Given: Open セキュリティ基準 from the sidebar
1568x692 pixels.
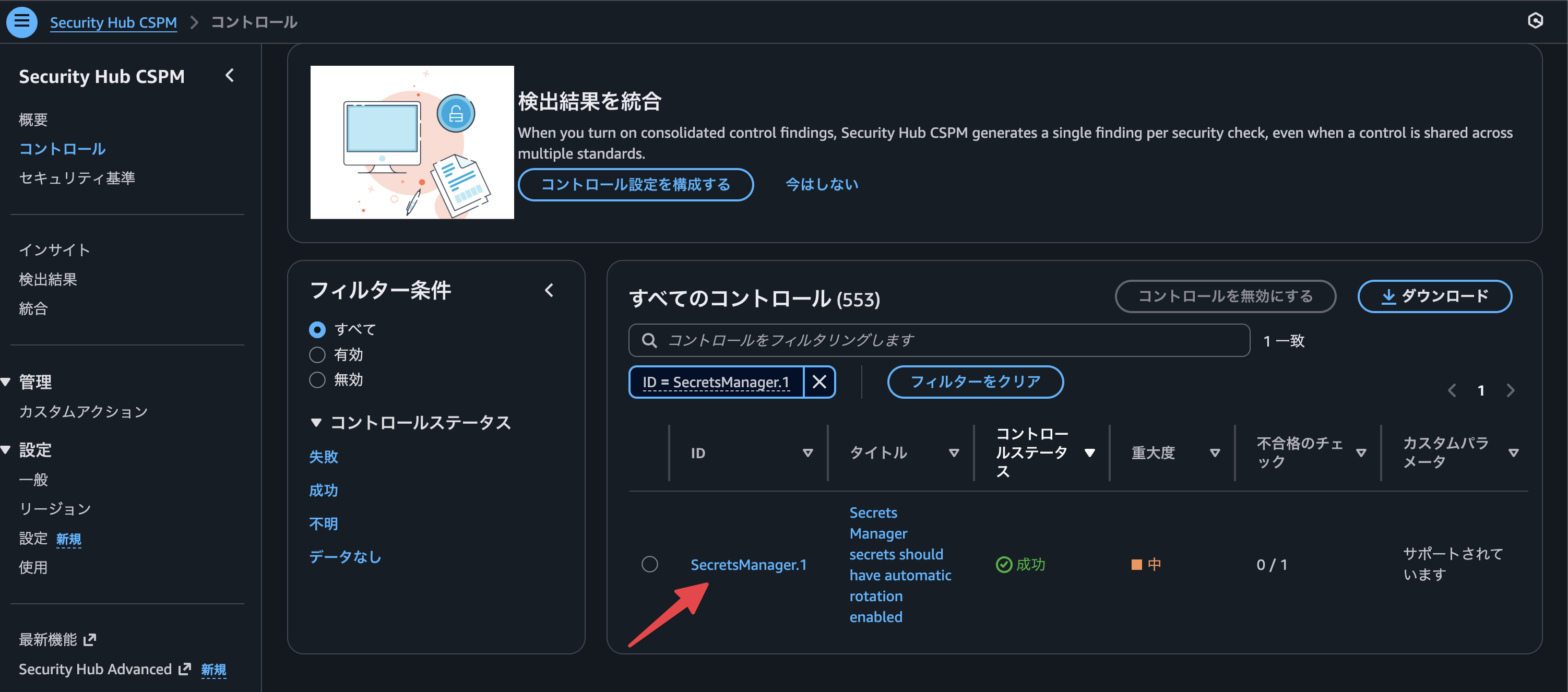Looking at the screenshot, I should [x=77, y=178].
